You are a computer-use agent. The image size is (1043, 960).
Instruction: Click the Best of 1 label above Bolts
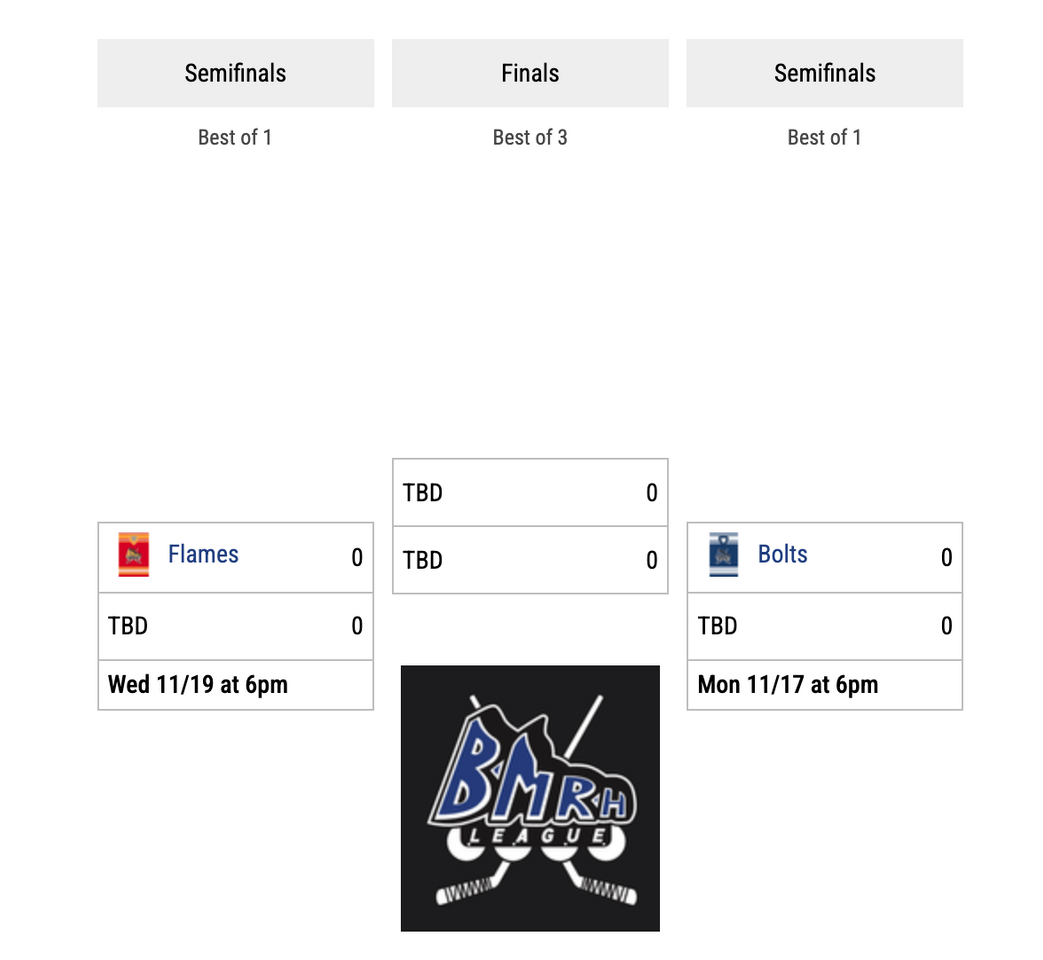click(x=824, y=138)
